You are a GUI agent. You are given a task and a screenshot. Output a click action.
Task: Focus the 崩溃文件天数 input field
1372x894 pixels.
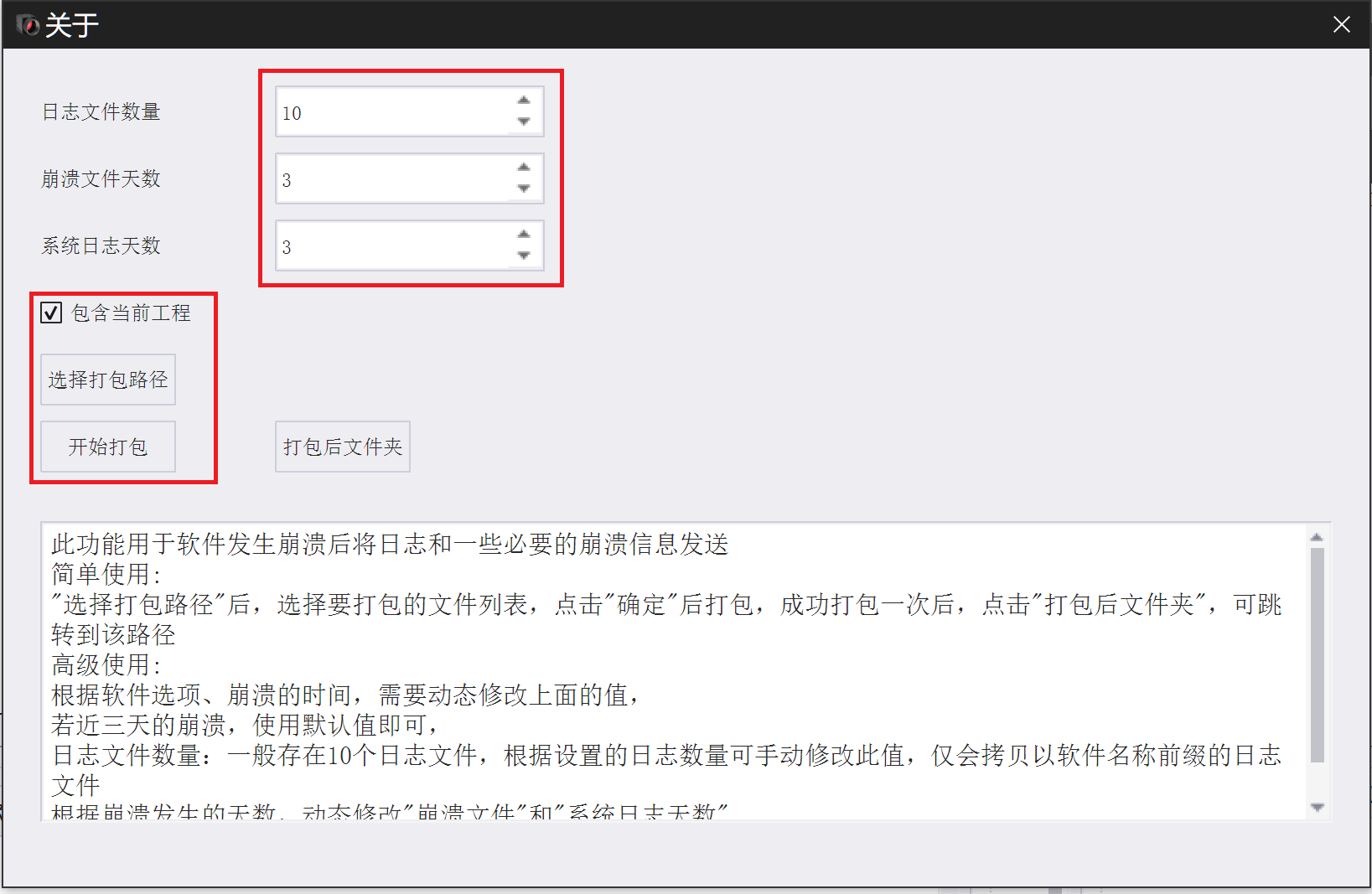click(392, 178)
